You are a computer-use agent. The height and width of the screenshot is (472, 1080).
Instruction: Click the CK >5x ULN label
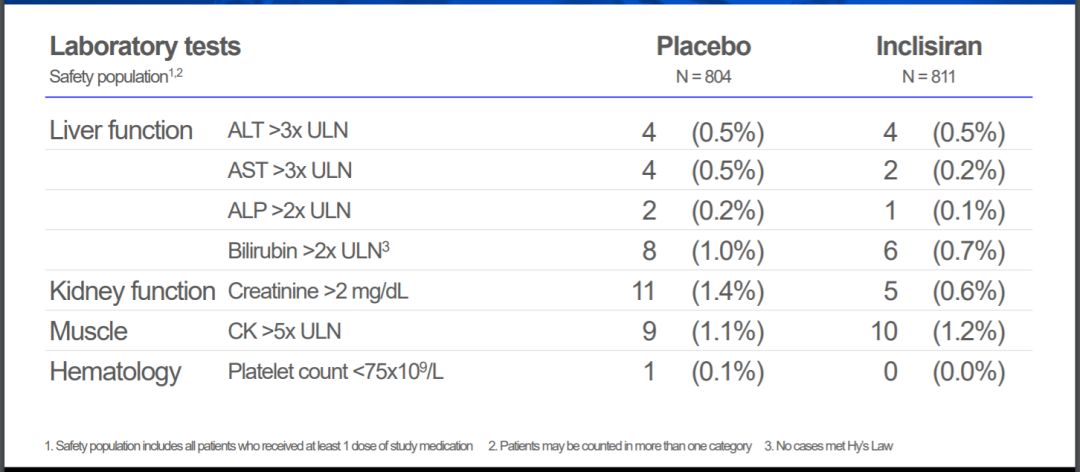pos(284,331)
